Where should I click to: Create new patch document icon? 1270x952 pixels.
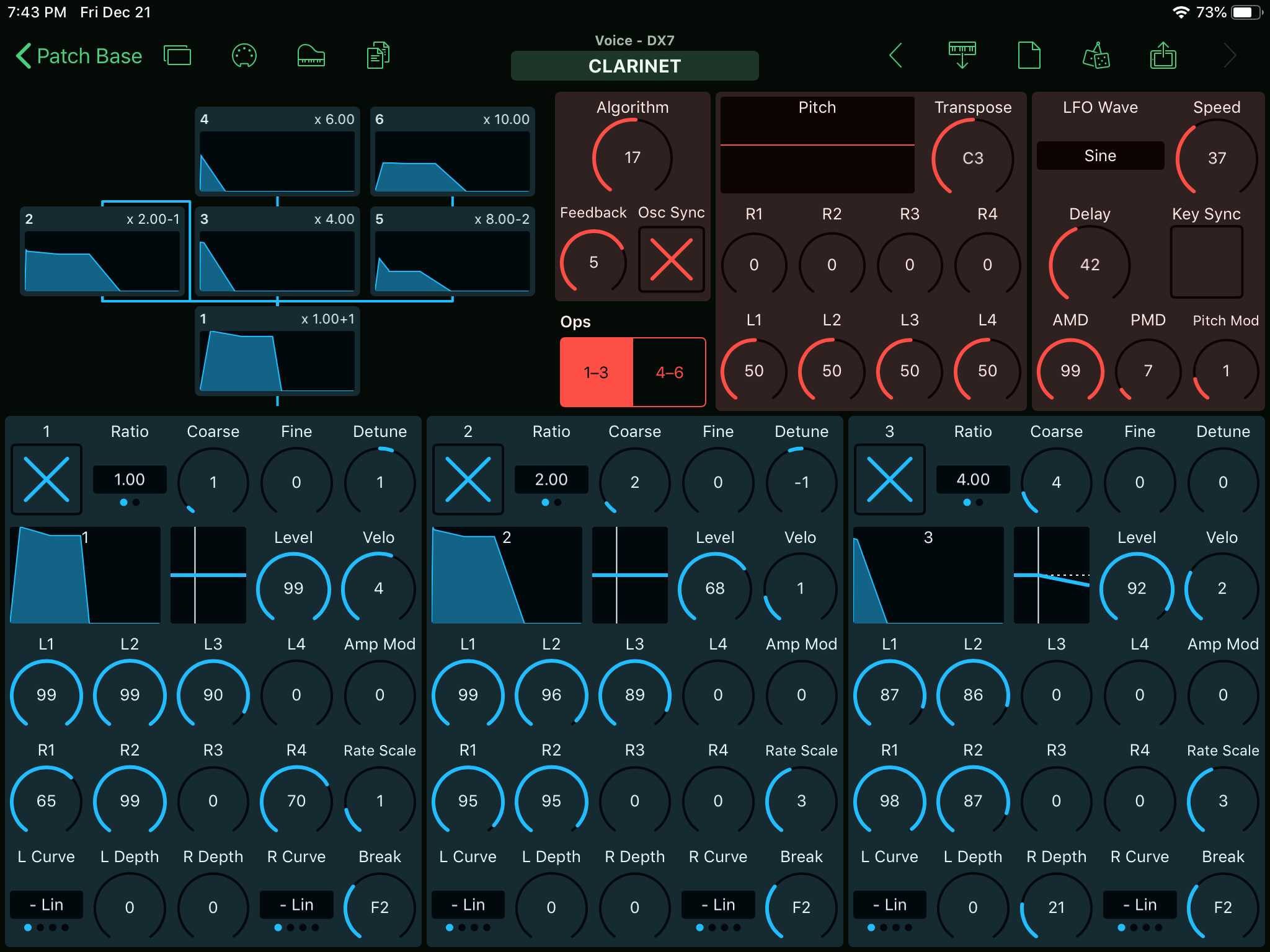tap(1029, 56)
